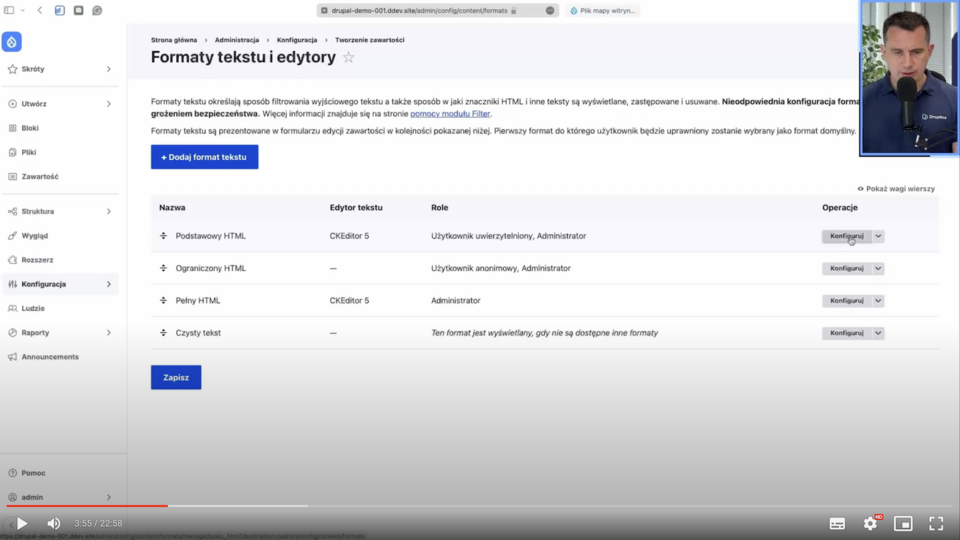
Task: Click the Pliki file icon
Action: [12, 152]
